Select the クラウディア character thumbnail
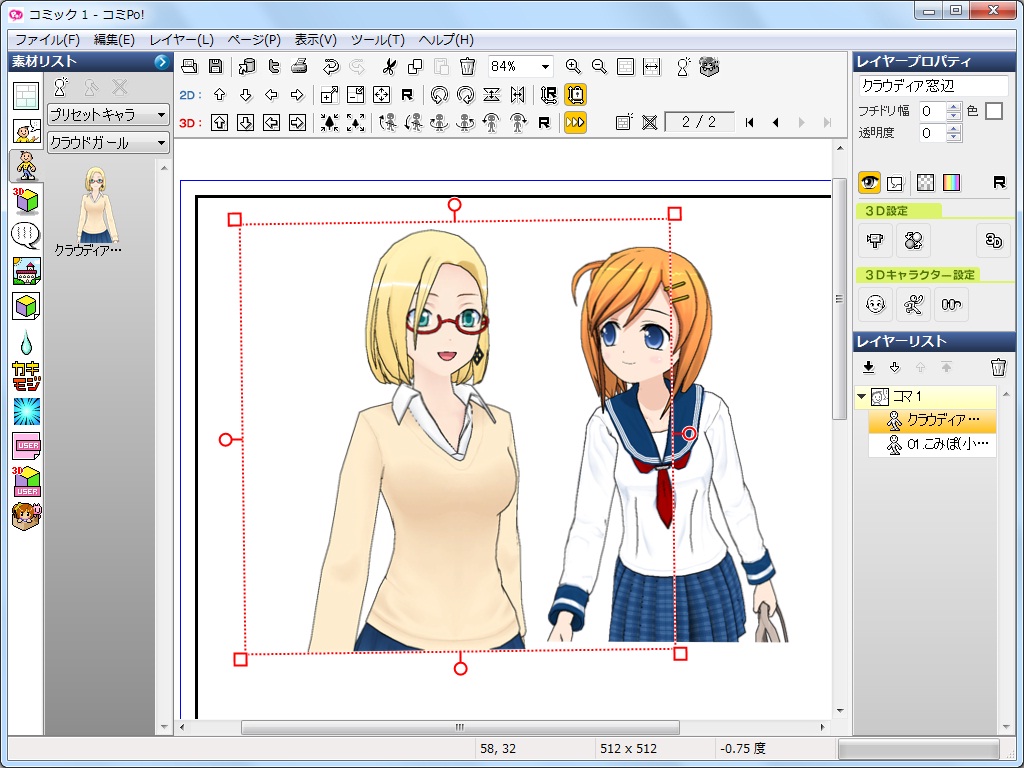Viewport: 1024px width, 768px height. pyautogui.click(x=96, y=204)
